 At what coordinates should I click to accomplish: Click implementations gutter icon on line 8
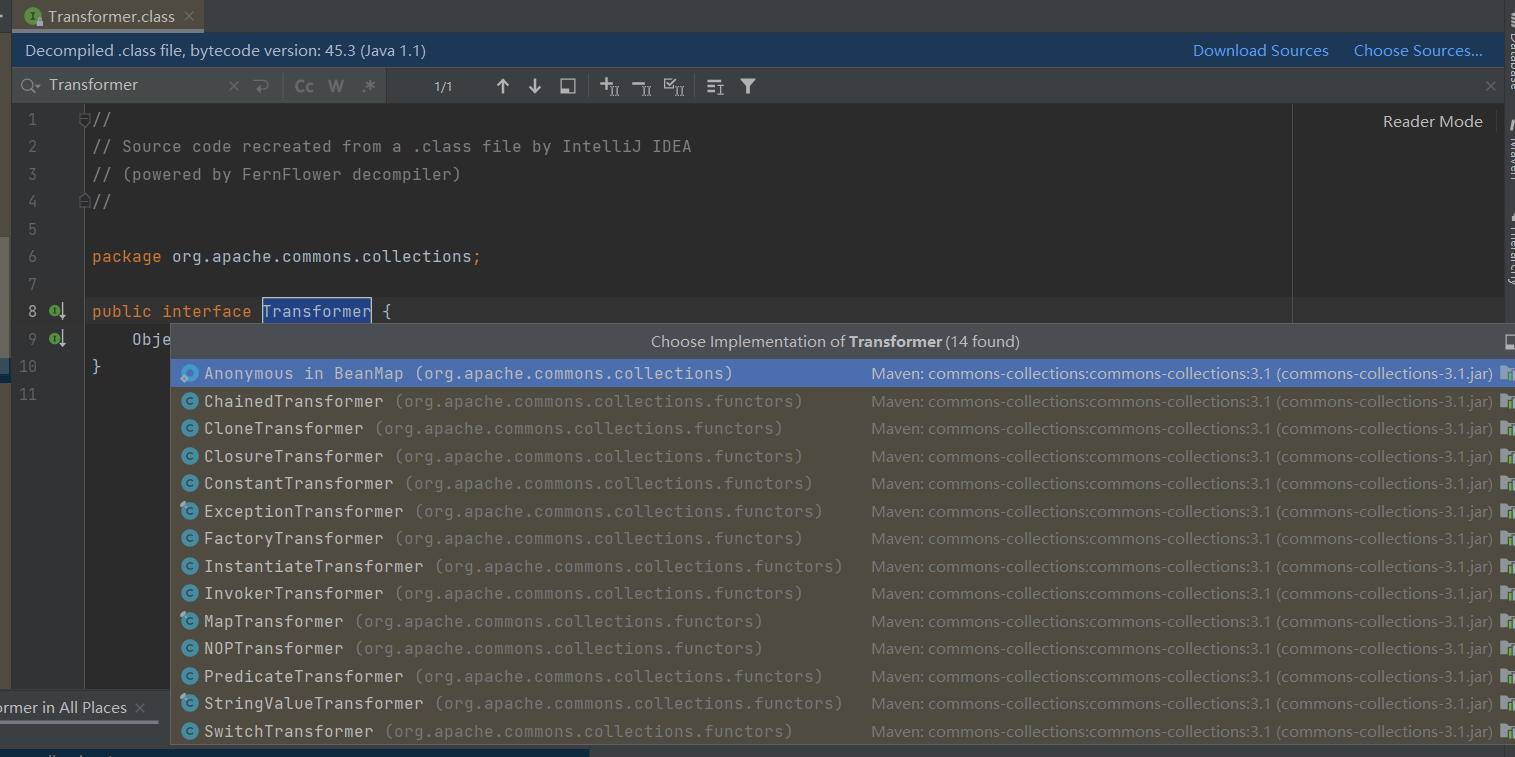(58, 311)
